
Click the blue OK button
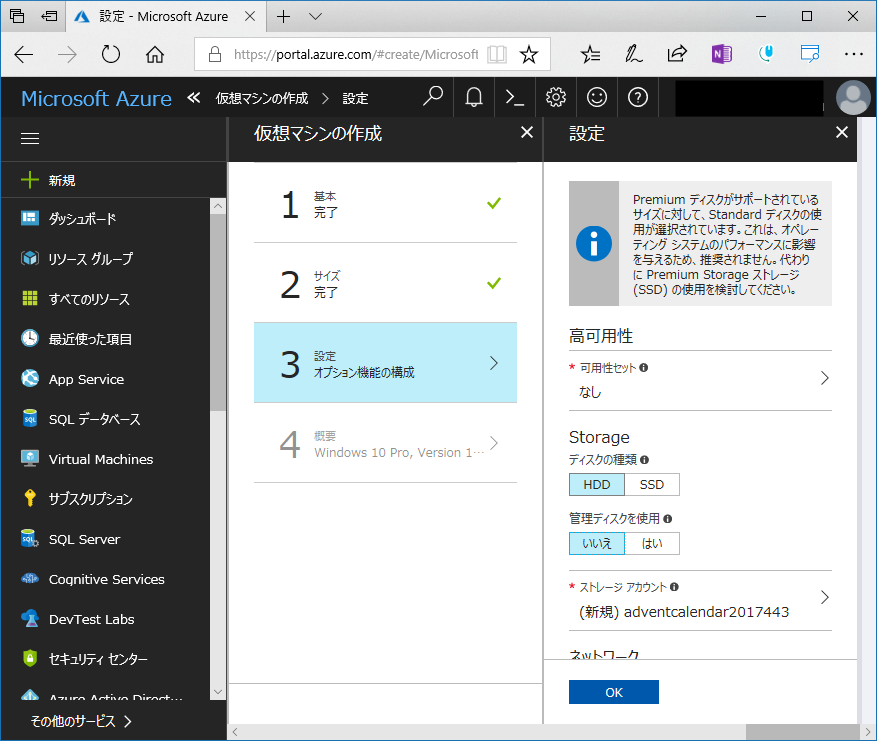(x=614, y=692)
